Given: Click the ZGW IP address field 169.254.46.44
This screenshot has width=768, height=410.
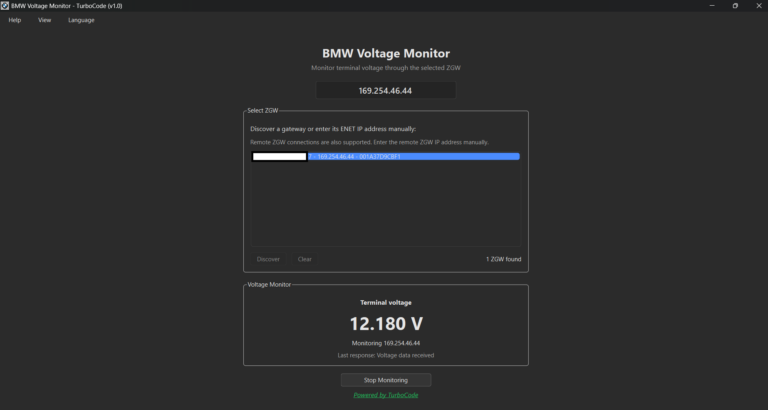Looking at the screenshot, I should coord(385,91).
